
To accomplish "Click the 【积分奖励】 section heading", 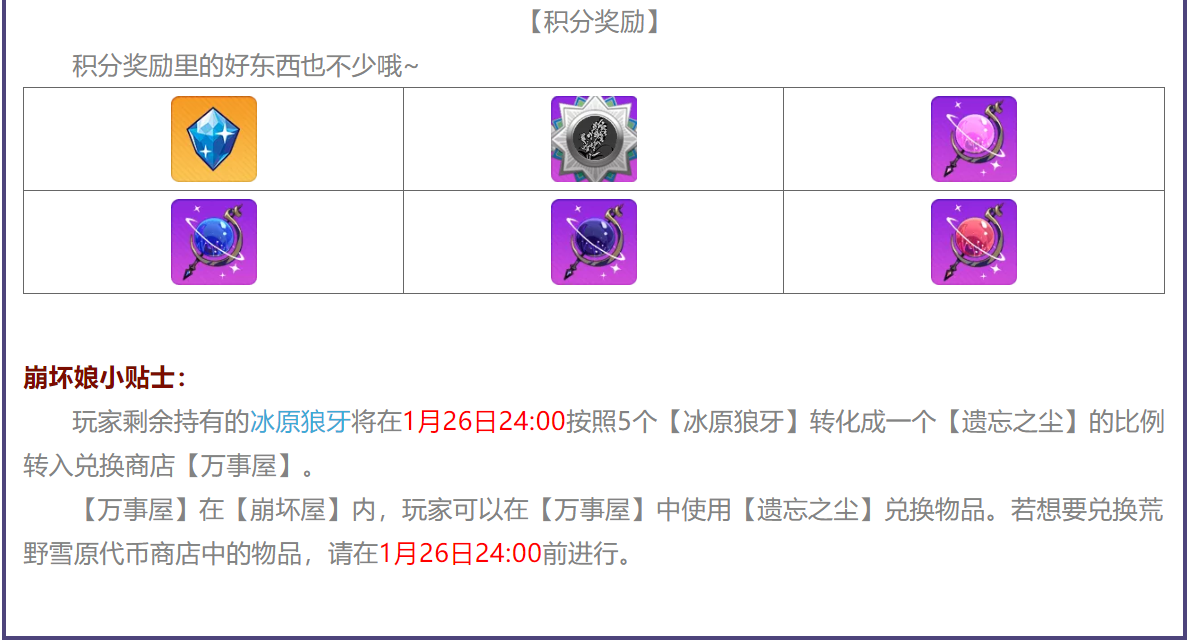I will click(594, 22).
